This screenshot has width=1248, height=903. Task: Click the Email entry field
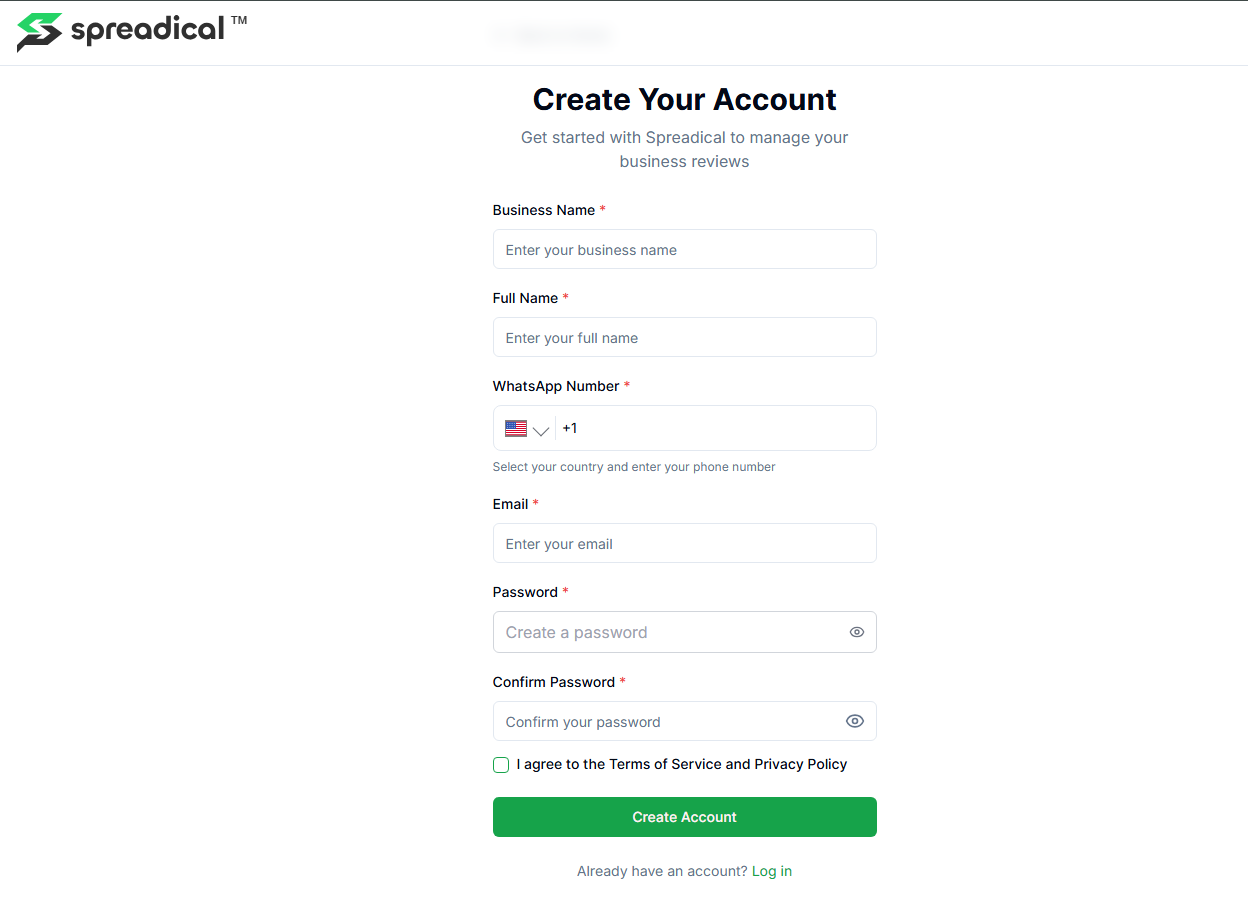coord(684,543)
